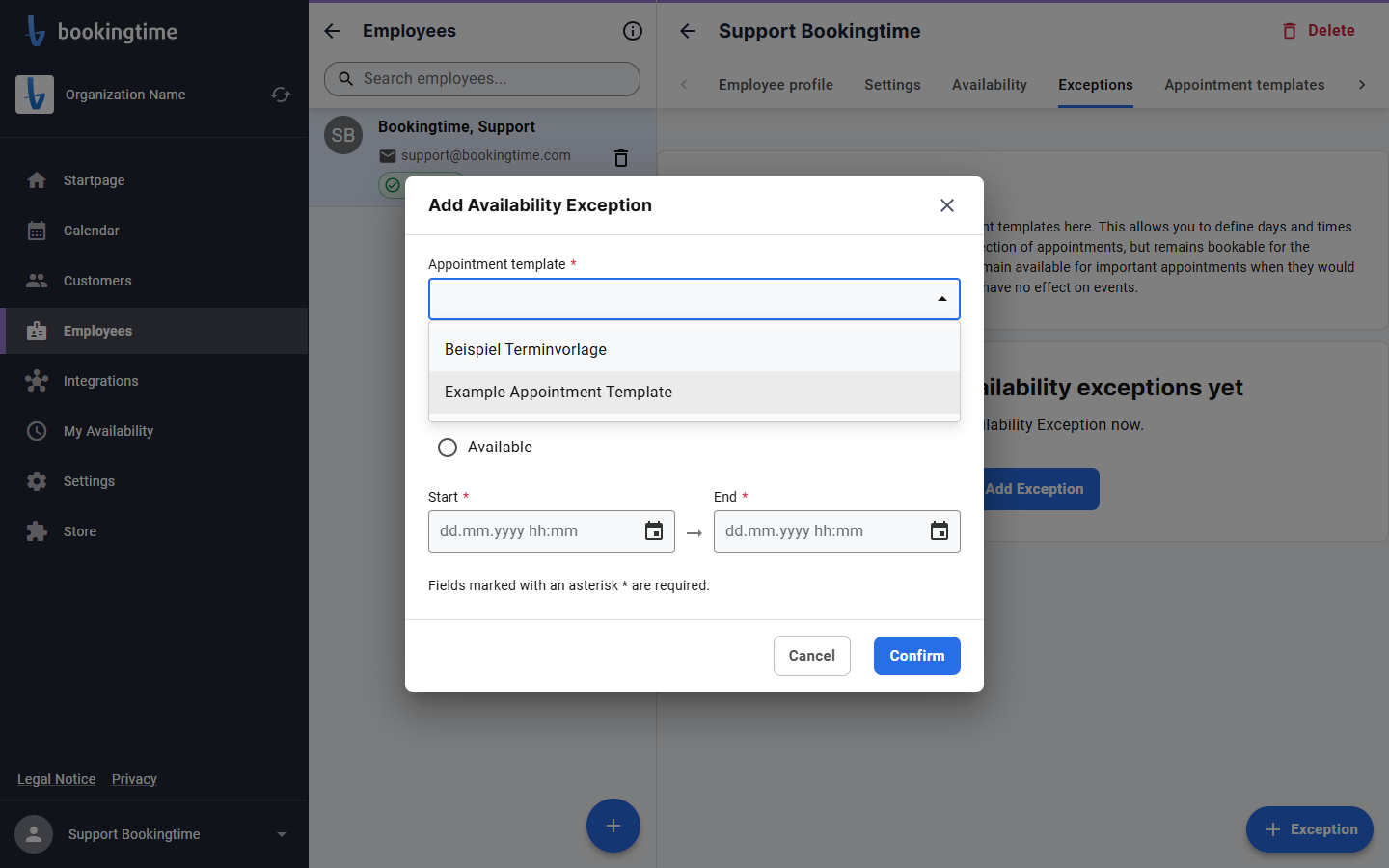The height and width of the screenshot is (868, 1389).
Task: Open the Store in the sidebar
Action: [x=154, y=531]
